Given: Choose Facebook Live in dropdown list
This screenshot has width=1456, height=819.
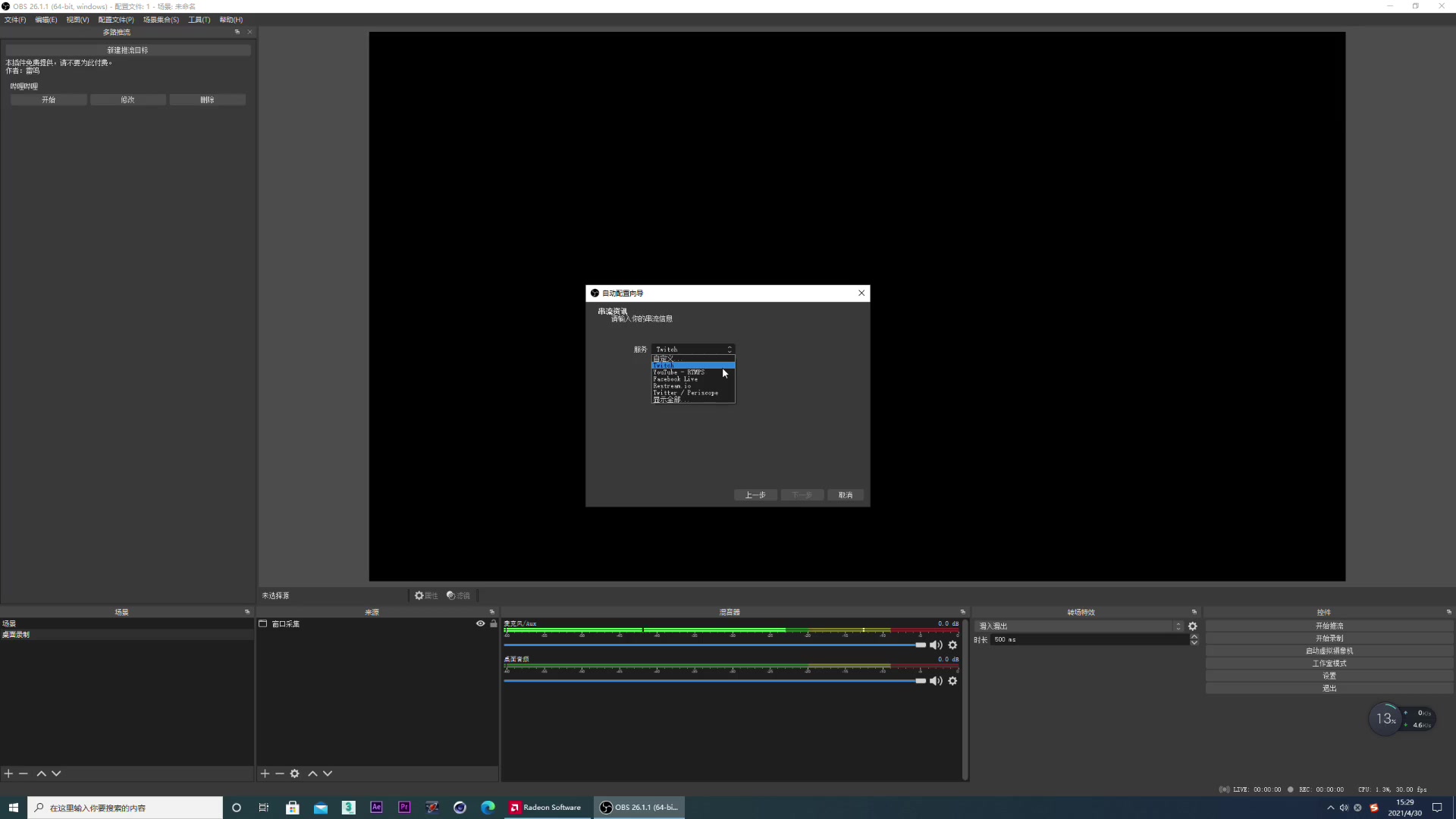Looking at the screenshot, I should pyautogui.click(x=675, y=379).
